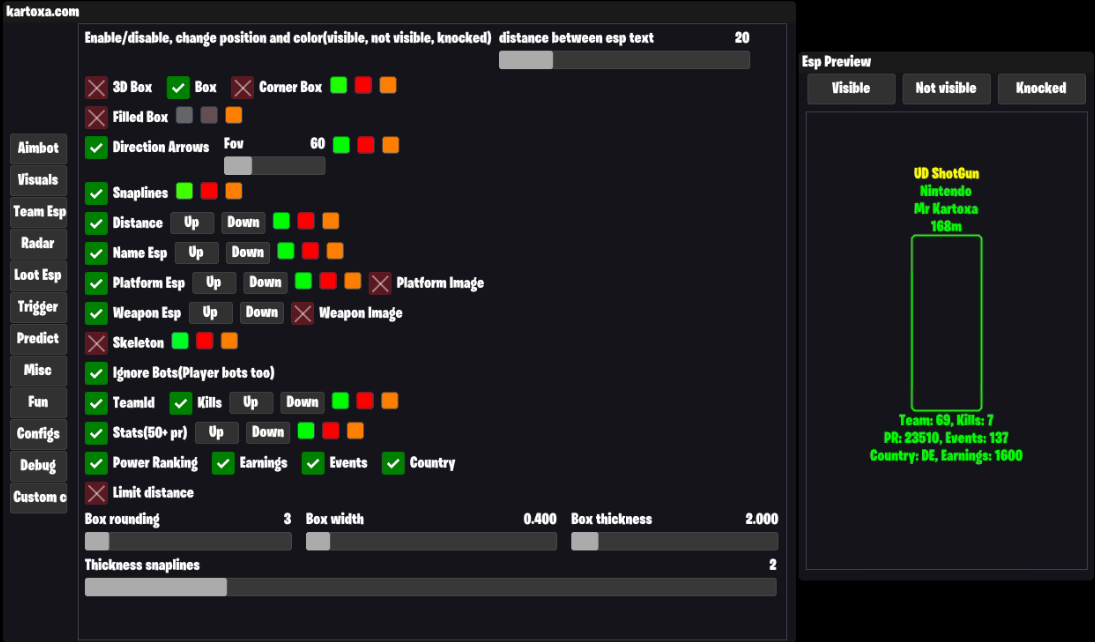Pick Corner Box red not-visible color
This screenshot has width=1095, height=642.
[x=363, y=85]
